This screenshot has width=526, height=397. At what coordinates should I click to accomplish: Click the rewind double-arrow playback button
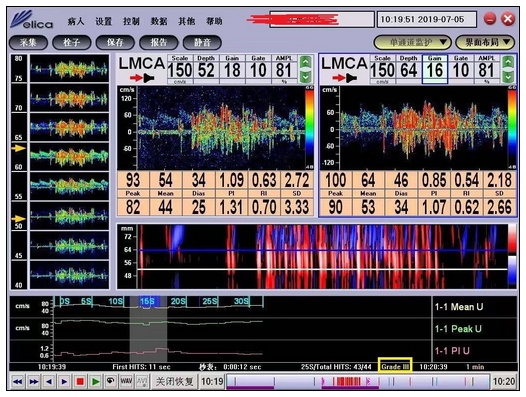point(18,382)
